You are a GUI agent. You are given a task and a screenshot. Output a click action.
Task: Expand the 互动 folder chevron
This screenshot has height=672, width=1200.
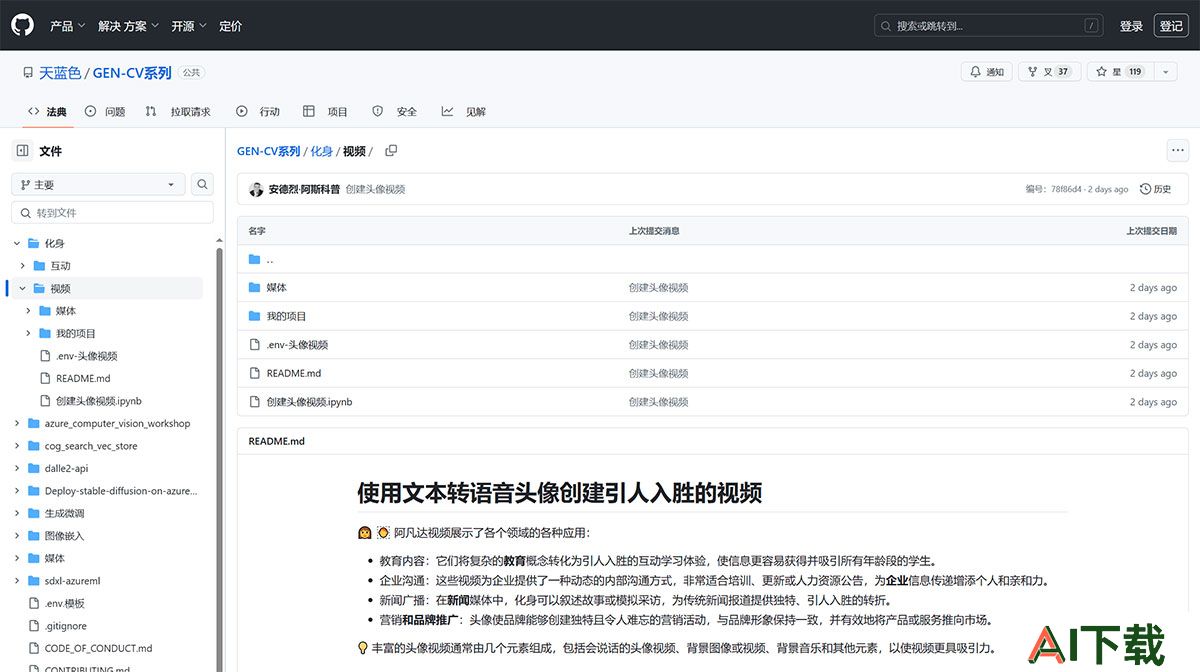(x=23, y=266)
